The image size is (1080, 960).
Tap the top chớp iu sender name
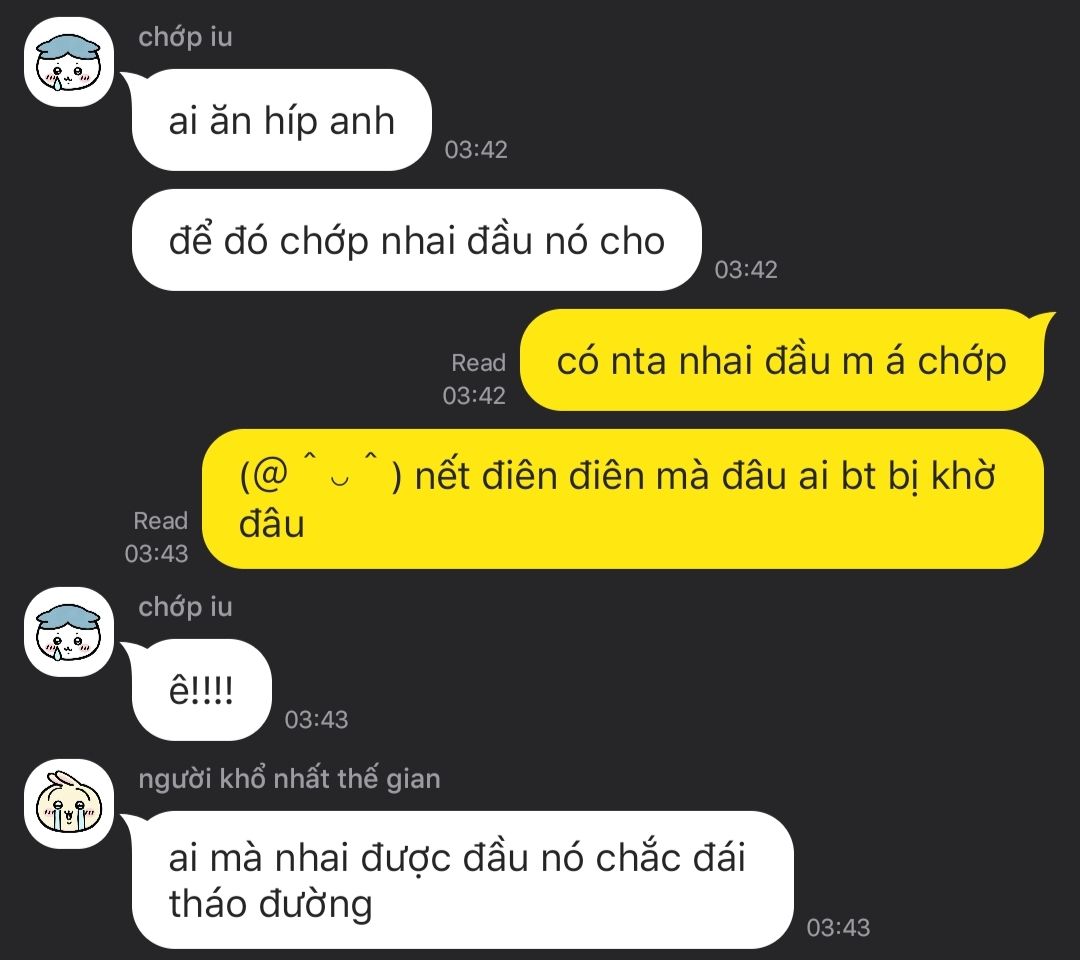point(185,36)
